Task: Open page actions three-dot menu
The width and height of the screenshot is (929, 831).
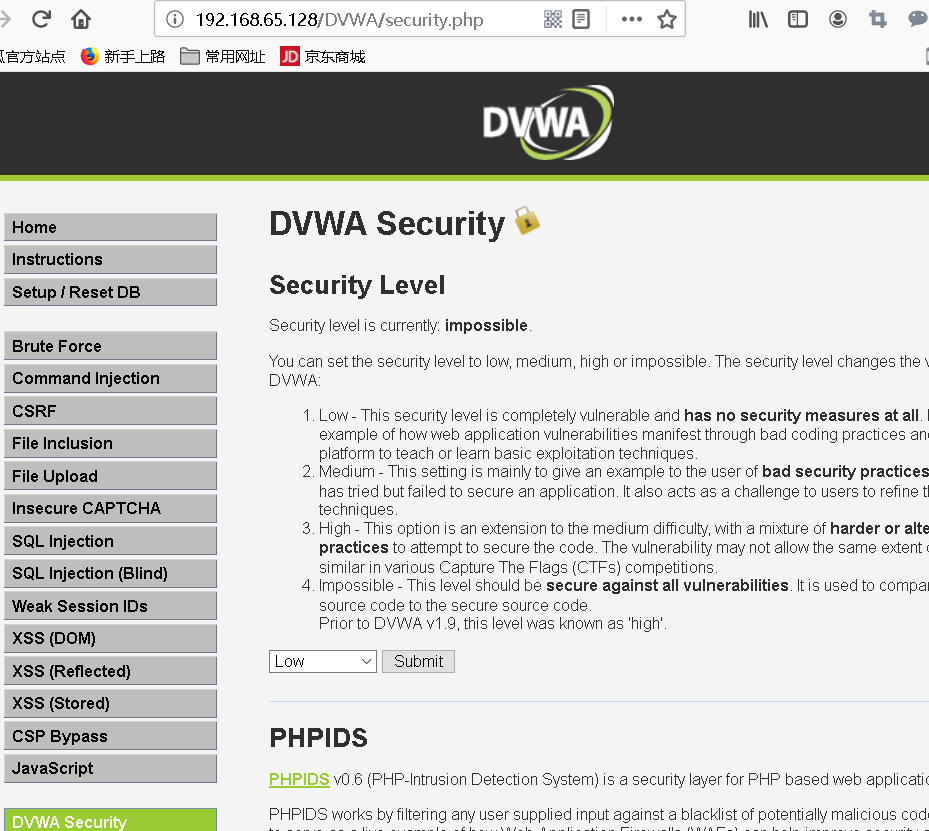Action: pyautogui.click(x=632, y=20)
